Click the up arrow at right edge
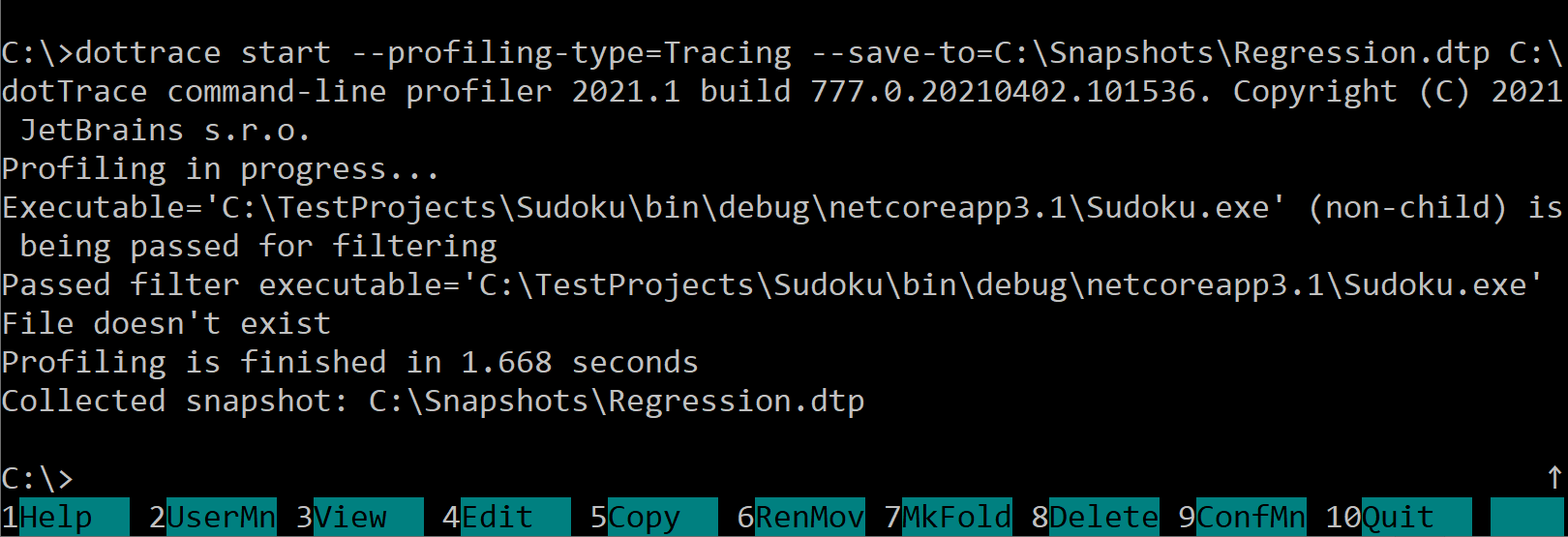Viewport: 1568px width, 537px height. [x=1554, y=478]
